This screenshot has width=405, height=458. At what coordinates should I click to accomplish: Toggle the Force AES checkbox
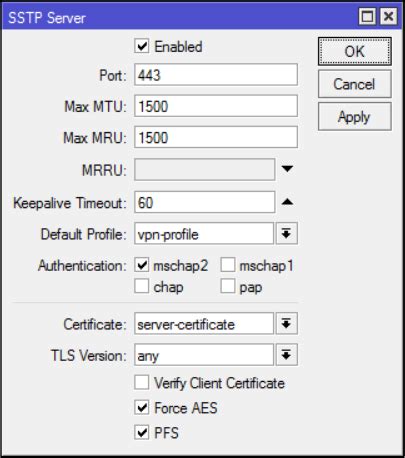pyautogui.click(x=142, y=407)
